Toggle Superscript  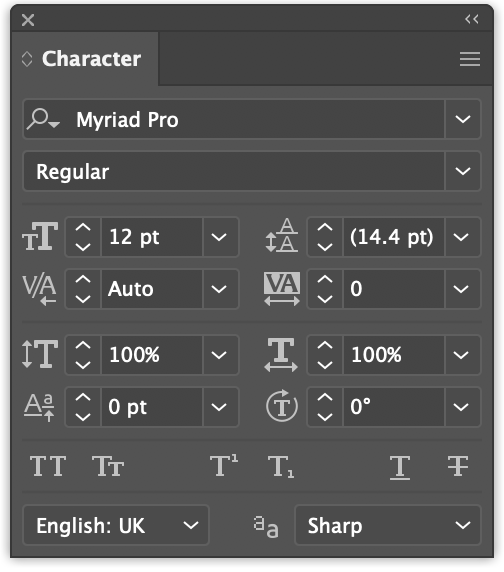point(224,465)
